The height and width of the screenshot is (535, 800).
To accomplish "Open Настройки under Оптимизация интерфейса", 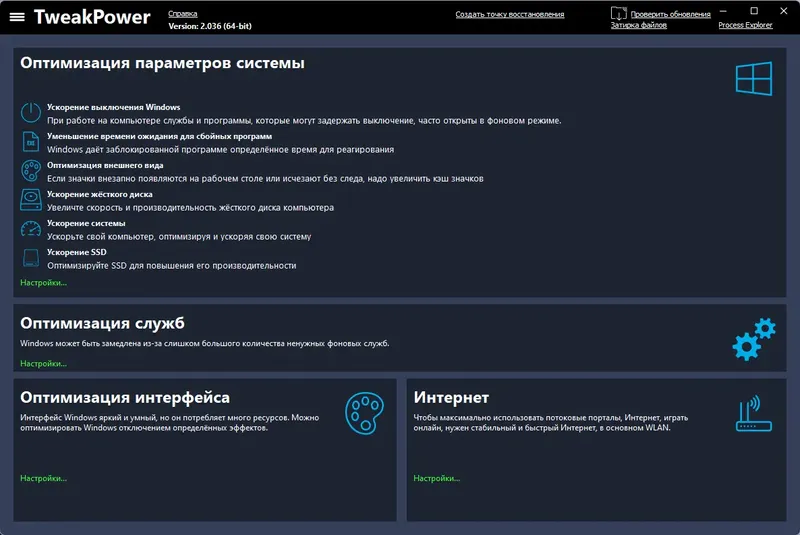I will click(43, 478).
